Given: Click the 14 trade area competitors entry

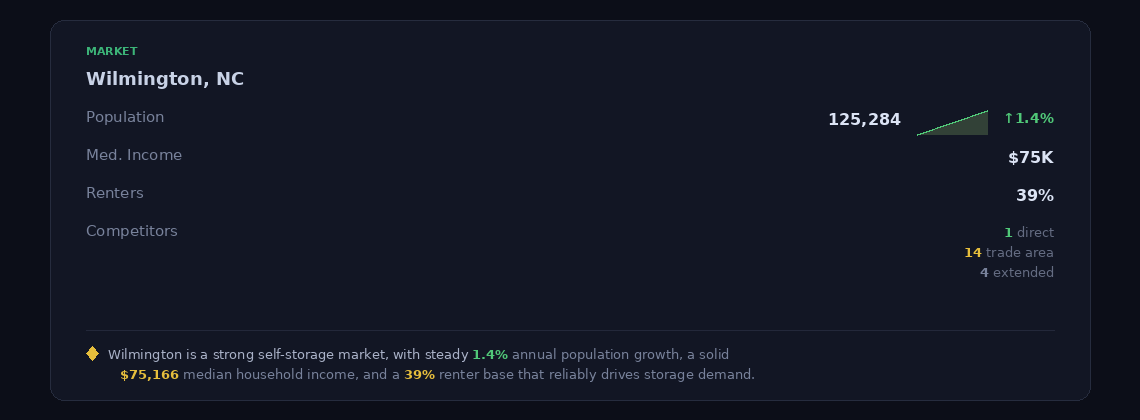Looking at the screenshot, I should [x=1008, y=253].
